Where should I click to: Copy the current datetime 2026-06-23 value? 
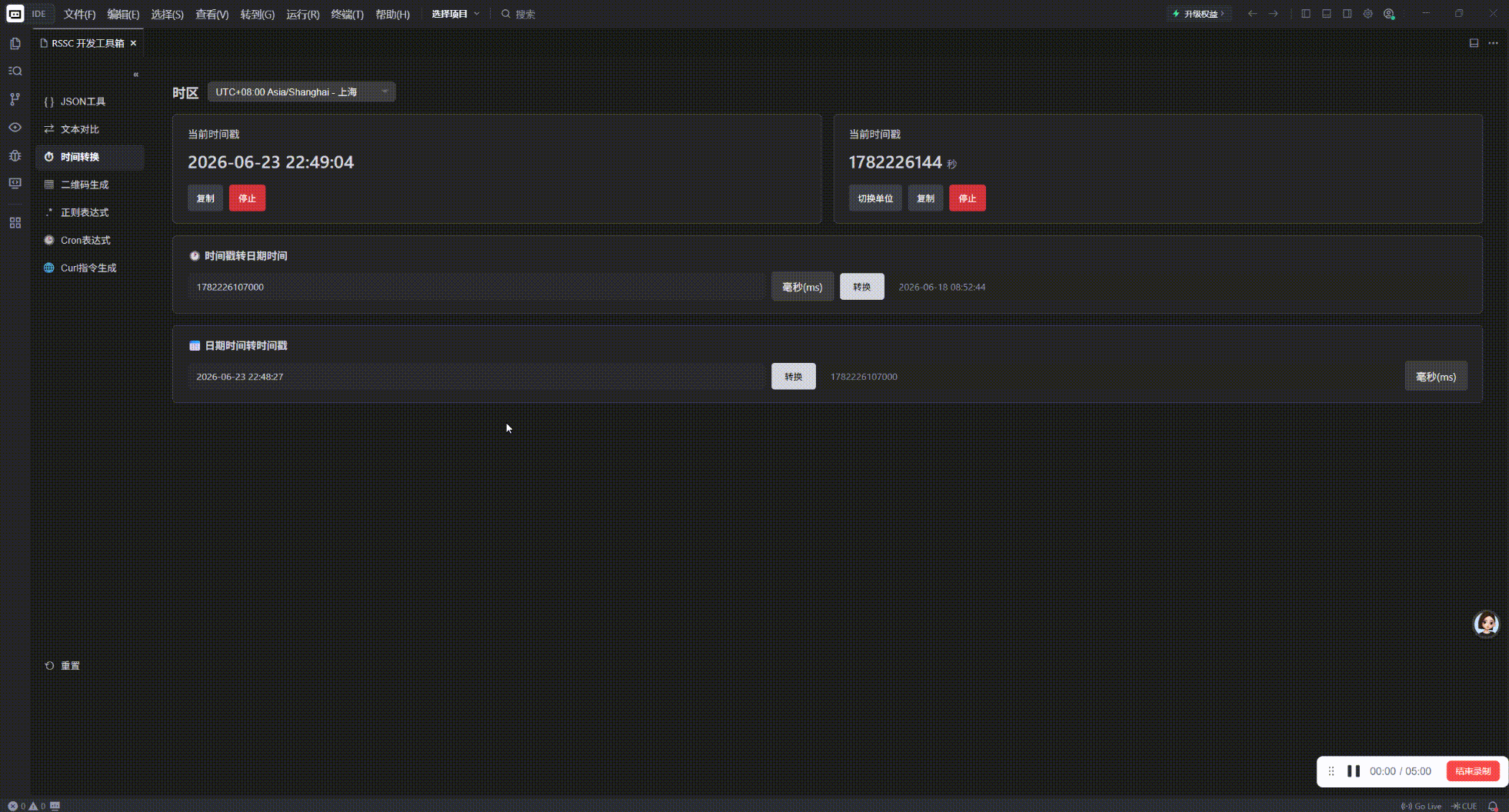(x=205, y=198)
